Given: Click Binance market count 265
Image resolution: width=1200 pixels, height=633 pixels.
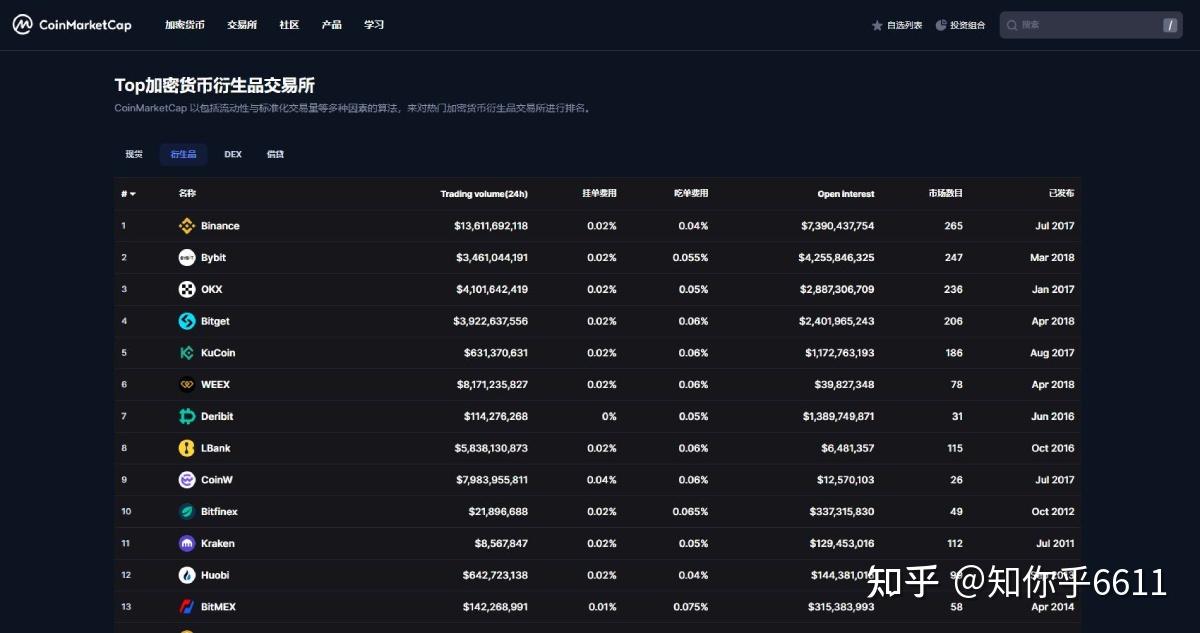Looking at the screenshot, I should click(954, 226).
